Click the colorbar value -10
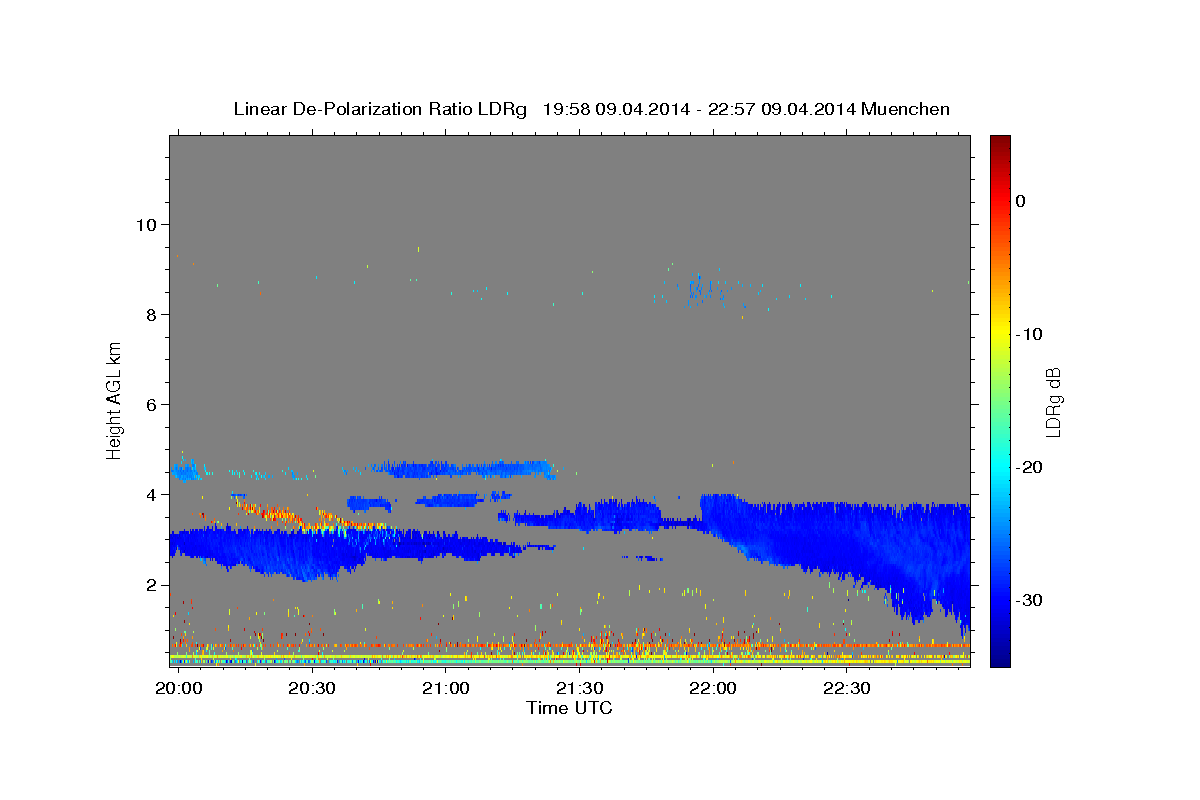 point(1029,334)
